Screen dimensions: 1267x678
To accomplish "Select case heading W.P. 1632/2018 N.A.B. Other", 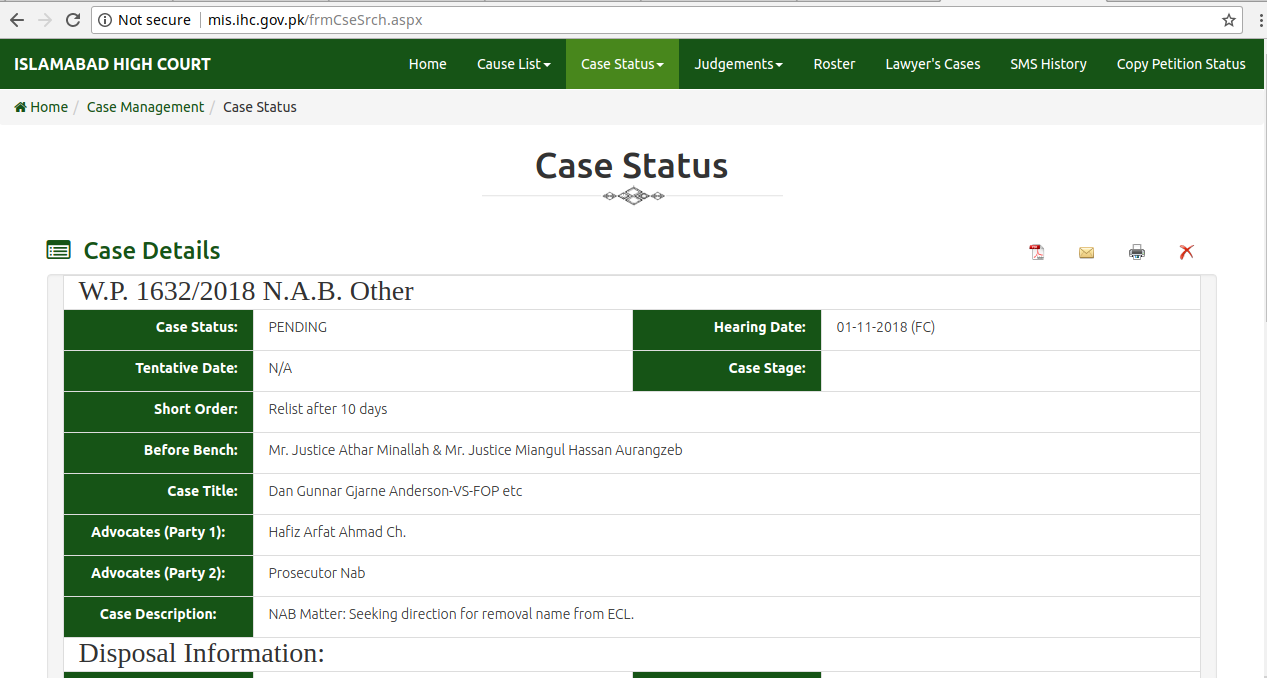I will point(246,291).
